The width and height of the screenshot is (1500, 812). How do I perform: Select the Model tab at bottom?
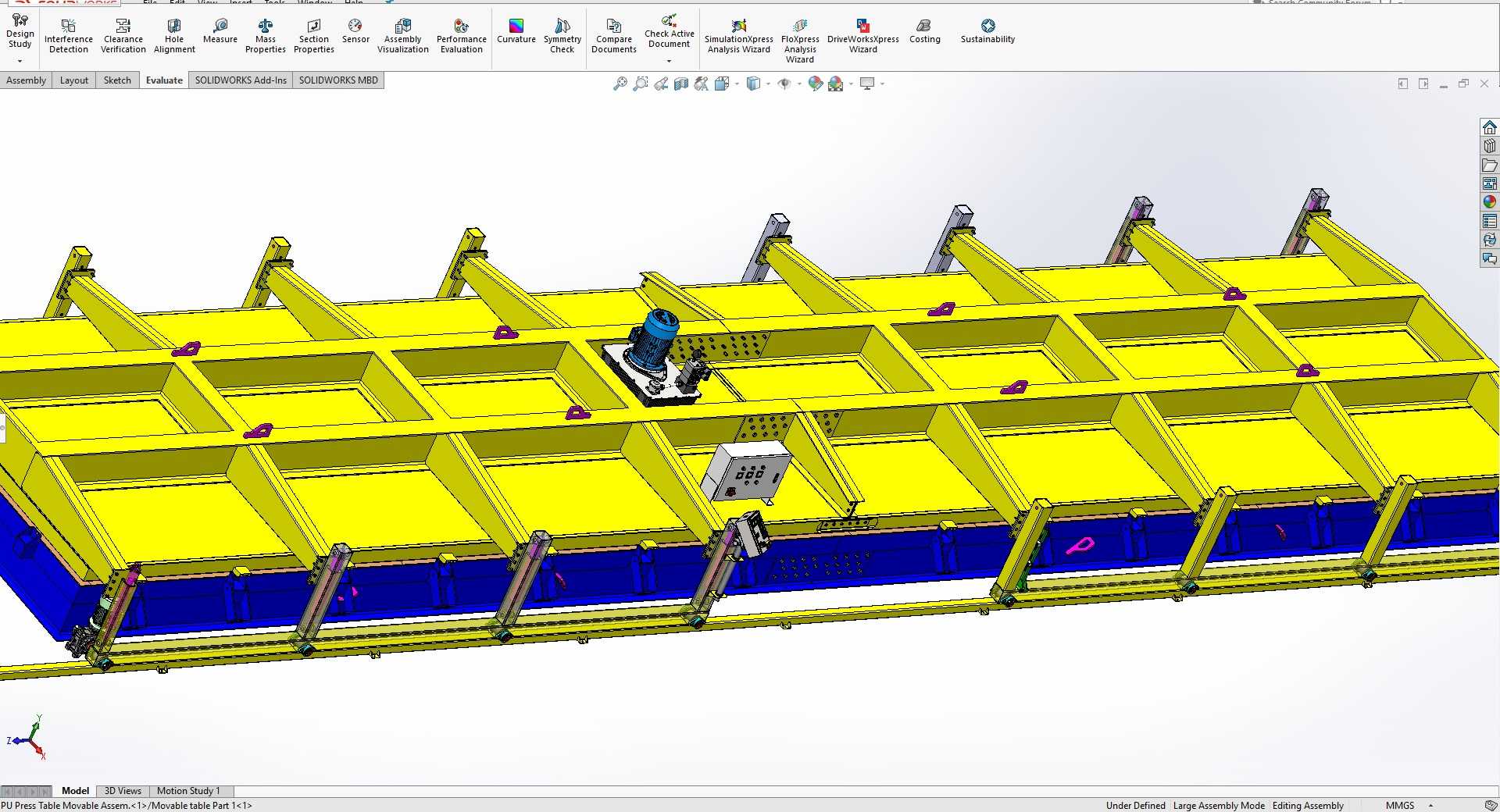click(76, 791)
